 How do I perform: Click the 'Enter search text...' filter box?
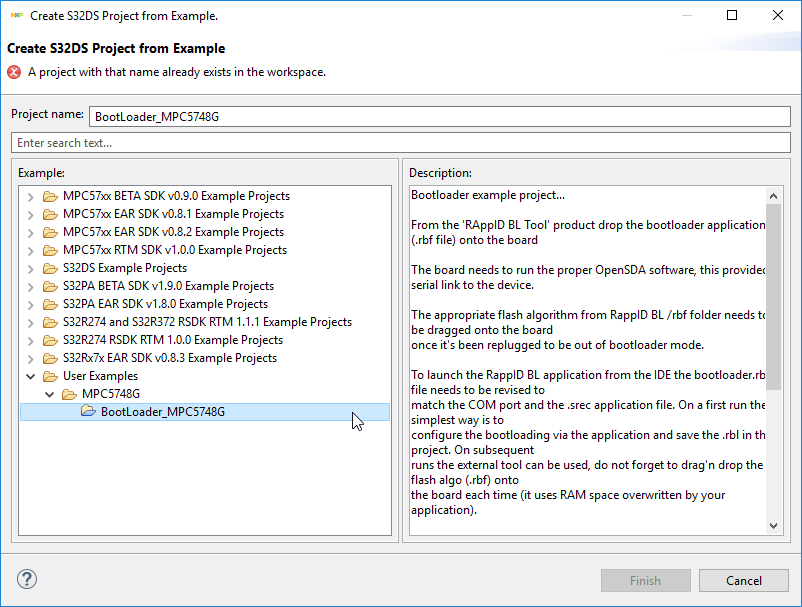tap(400, 143)
